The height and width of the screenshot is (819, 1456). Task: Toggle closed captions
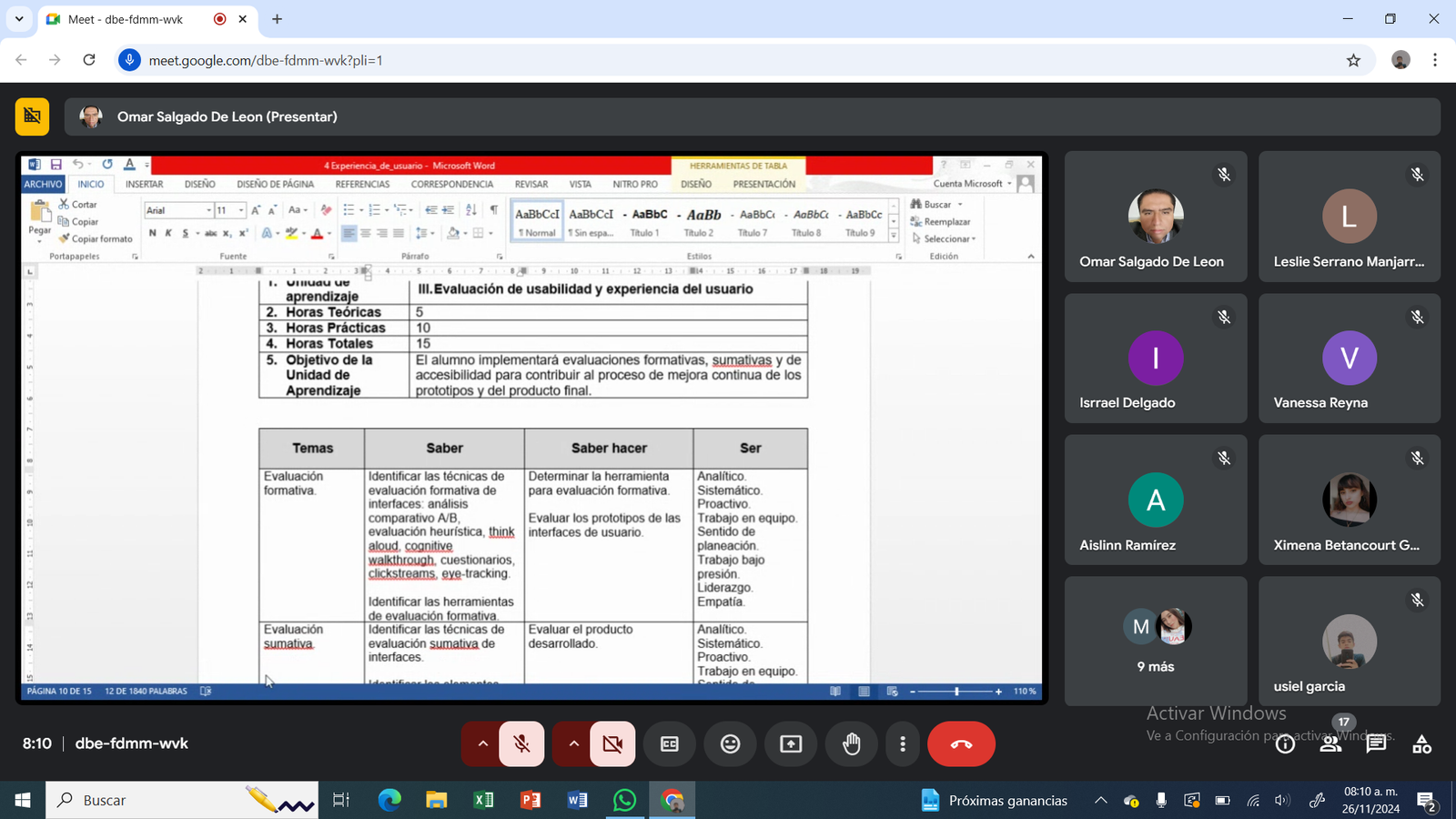pyautogui.click(x=669, y=743)
